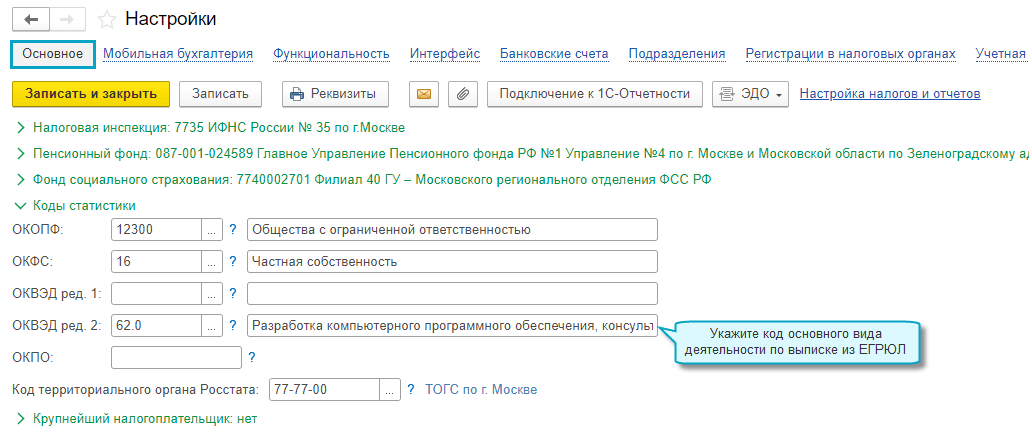Viewport: 1032px width, 434px height.
Task: Click the help icon next to ОКПО
Action: 252,357
